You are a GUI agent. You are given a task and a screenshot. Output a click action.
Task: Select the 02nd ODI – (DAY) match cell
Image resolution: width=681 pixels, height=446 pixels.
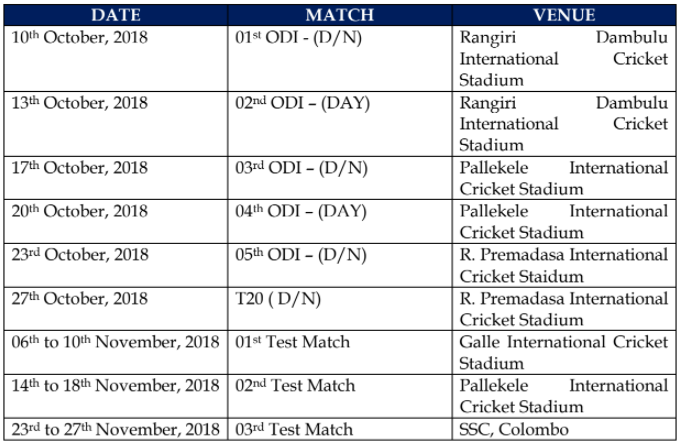[x=340, y=124]
